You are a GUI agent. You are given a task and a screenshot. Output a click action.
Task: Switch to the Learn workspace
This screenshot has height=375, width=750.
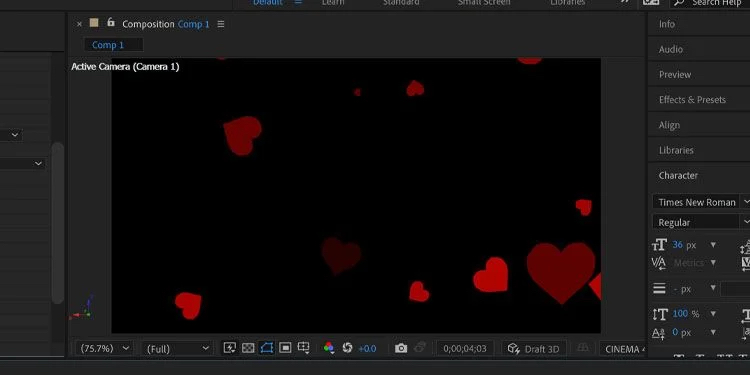click(332, 2)
